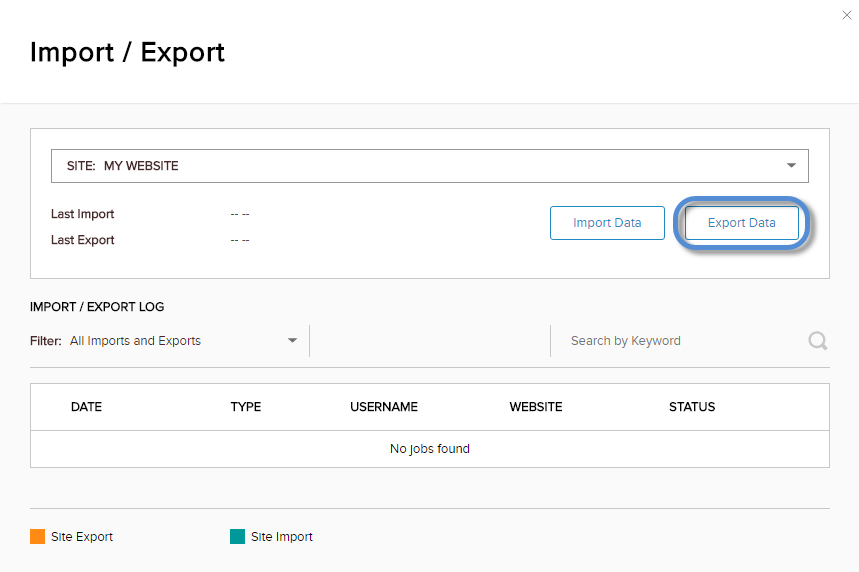
Task: Click the Export Data button
Action: (x=741, y=223)
